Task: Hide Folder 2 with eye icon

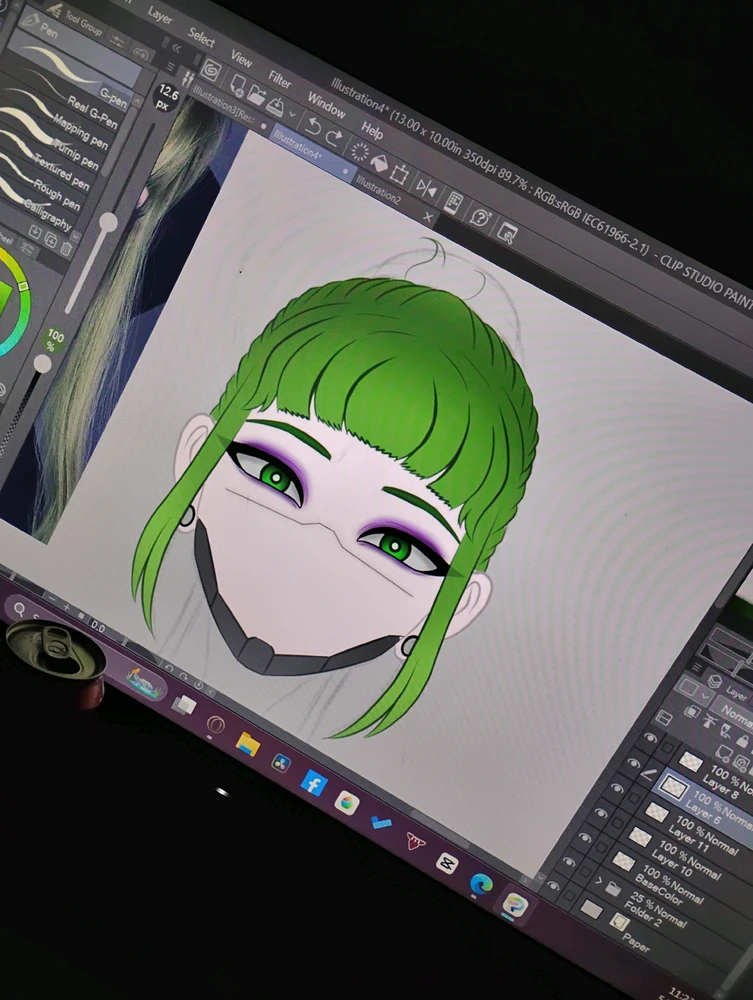Action: [x=569, y=862]
